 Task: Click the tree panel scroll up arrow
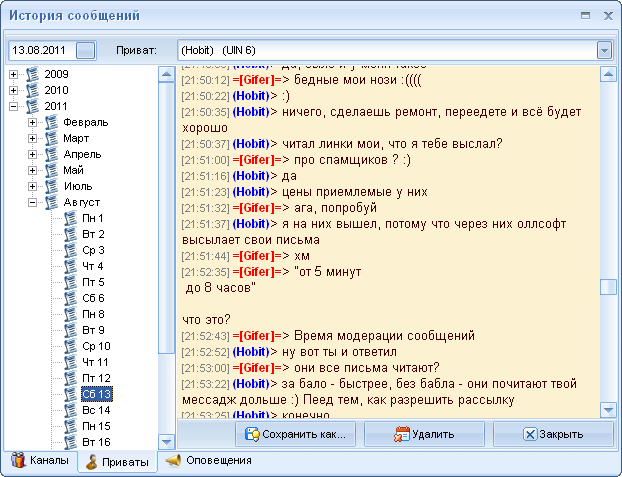tap(167, 74)
